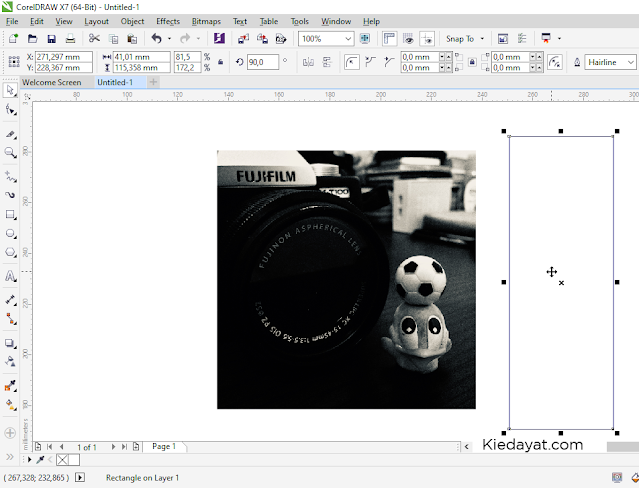The image size is (639, 488).
Task: Cut selection with scissors icon
Action: point(94,39)
